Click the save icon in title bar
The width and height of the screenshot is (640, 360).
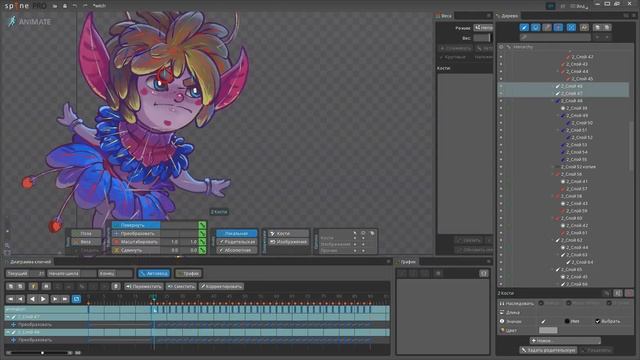pyautogui.click(x=64, y=6)
